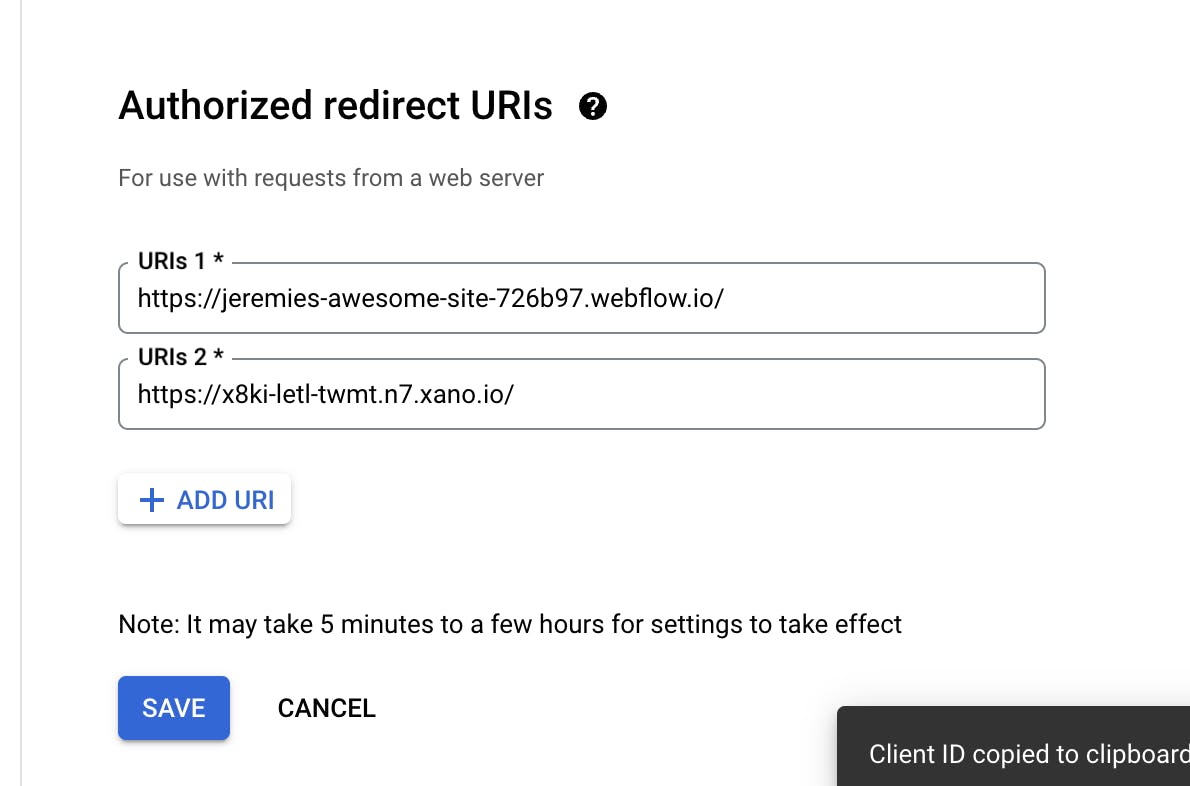Focus the URIs 2 input field
Screen dimensions: 1190x786
click(x=581, y=394)
